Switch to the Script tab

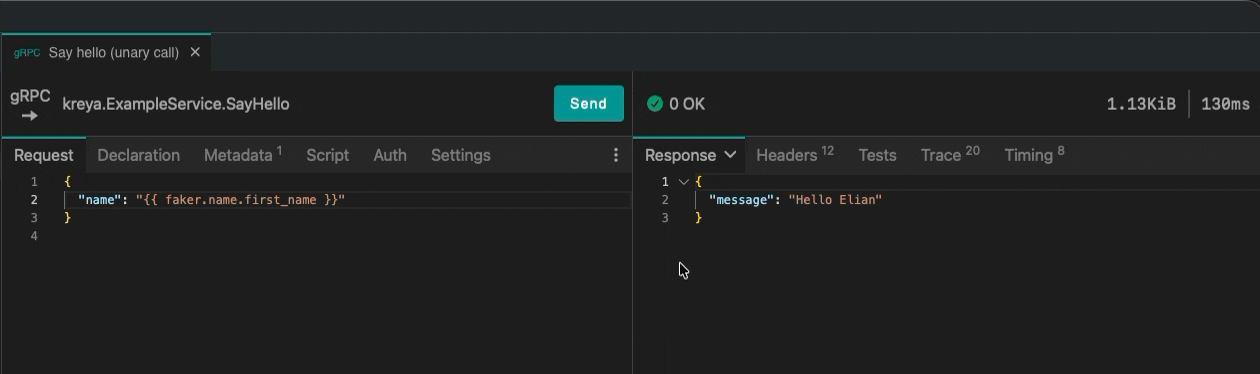(328, 155)
